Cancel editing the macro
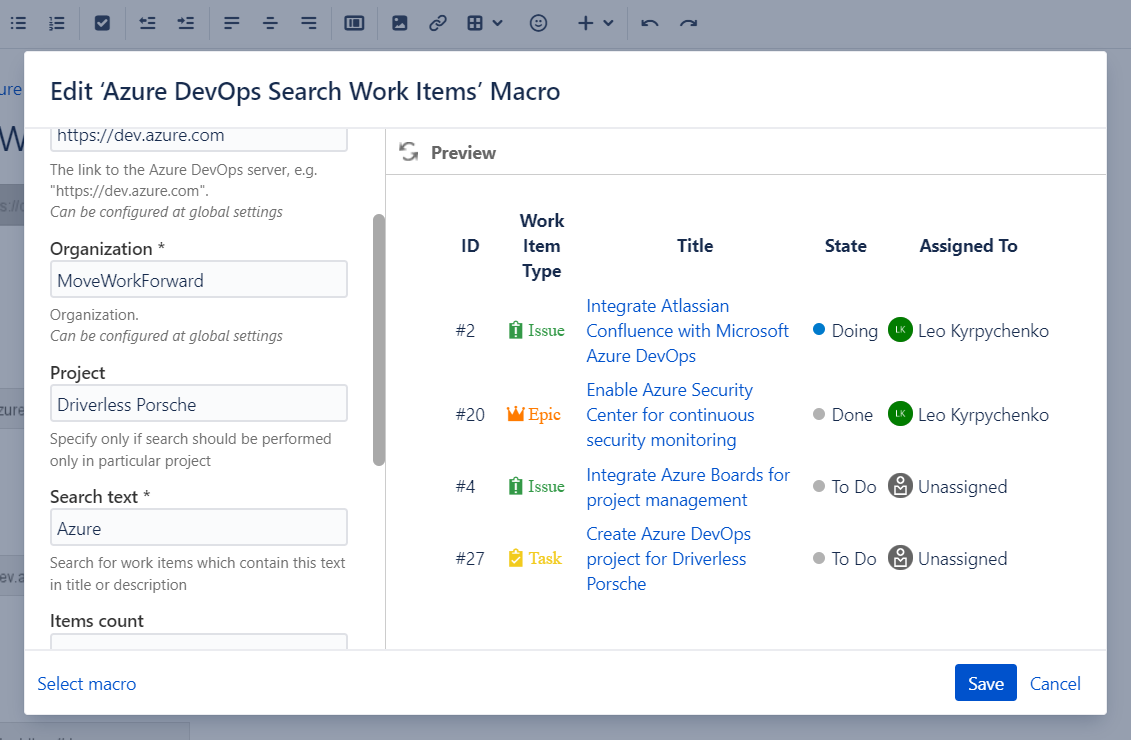The image size is (1131, 740). pyautogui.click(x=1055, y=683)
